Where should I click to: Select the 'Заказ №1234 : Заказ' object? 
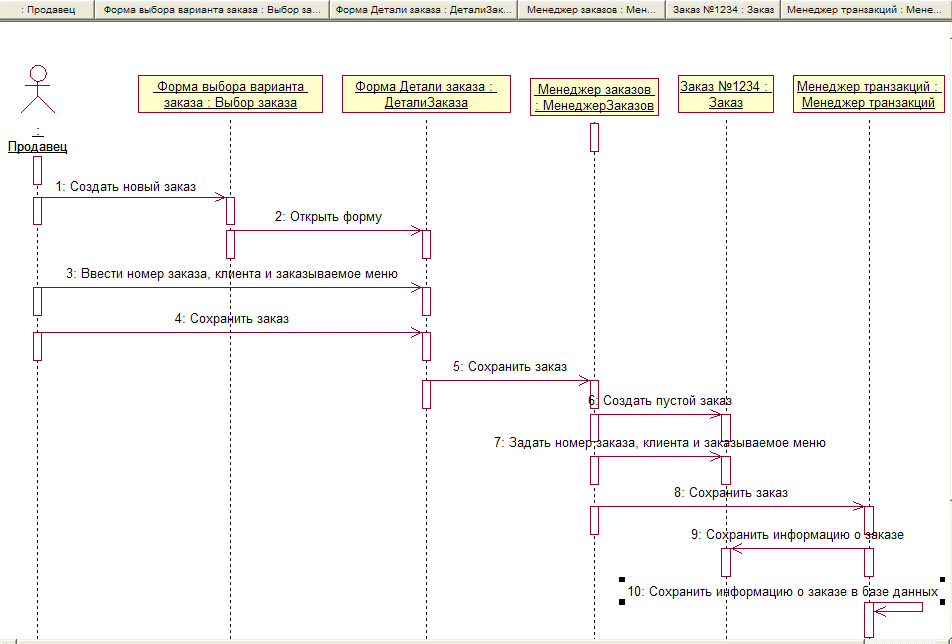pyautogui.click(x=726, y=94)
